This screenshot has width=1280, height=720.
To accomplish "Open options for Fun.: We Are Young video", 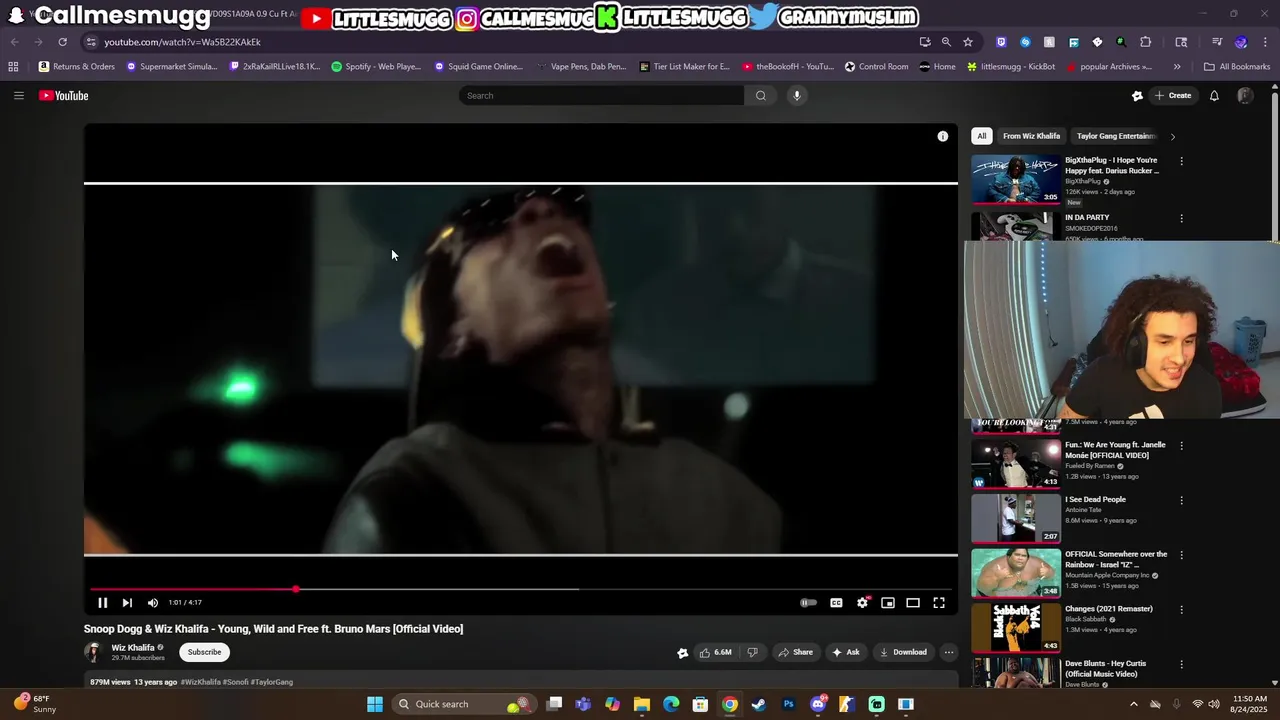I will coord(1181,446).
